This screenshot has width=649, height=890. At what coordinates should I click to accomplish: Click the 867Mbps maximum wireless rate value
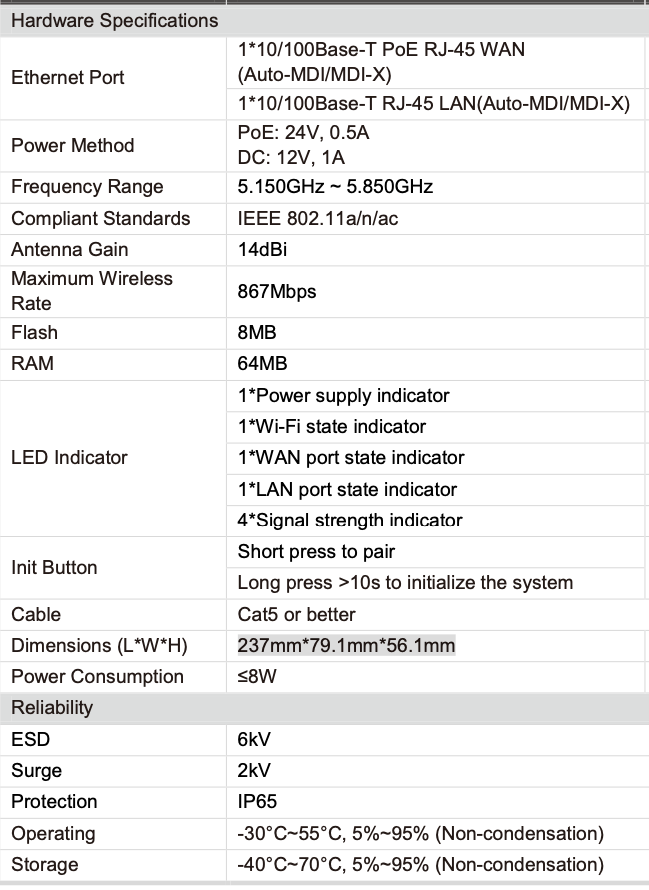coord(277,292)
